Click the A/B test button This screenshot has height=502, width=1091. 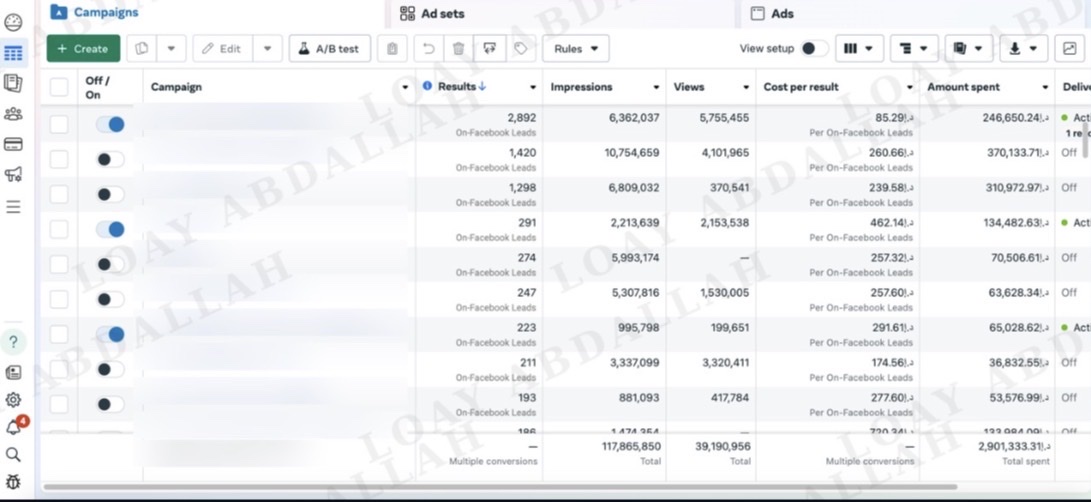(330, 49)
